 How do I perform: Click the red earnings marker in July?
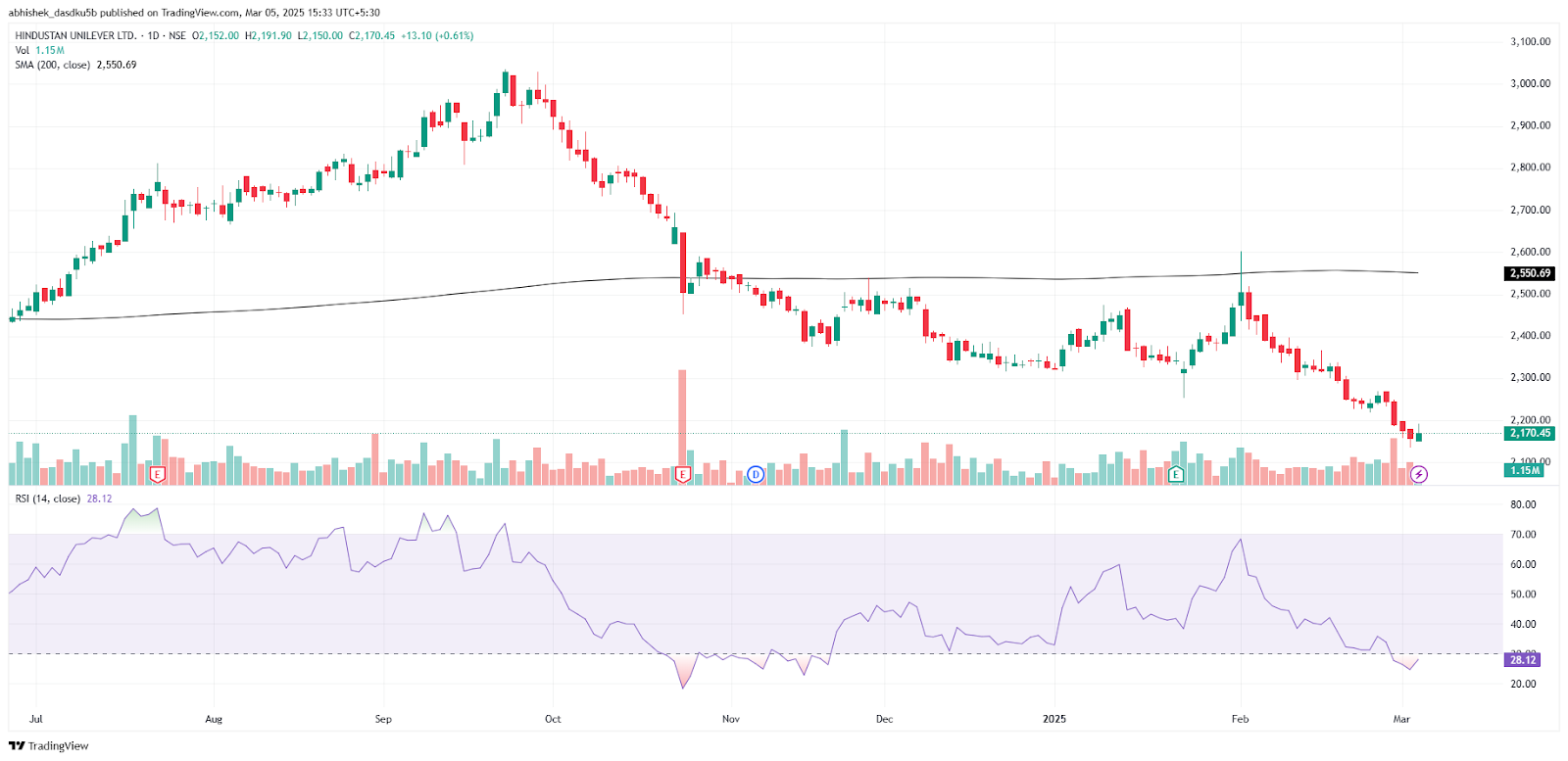(158, 474)
